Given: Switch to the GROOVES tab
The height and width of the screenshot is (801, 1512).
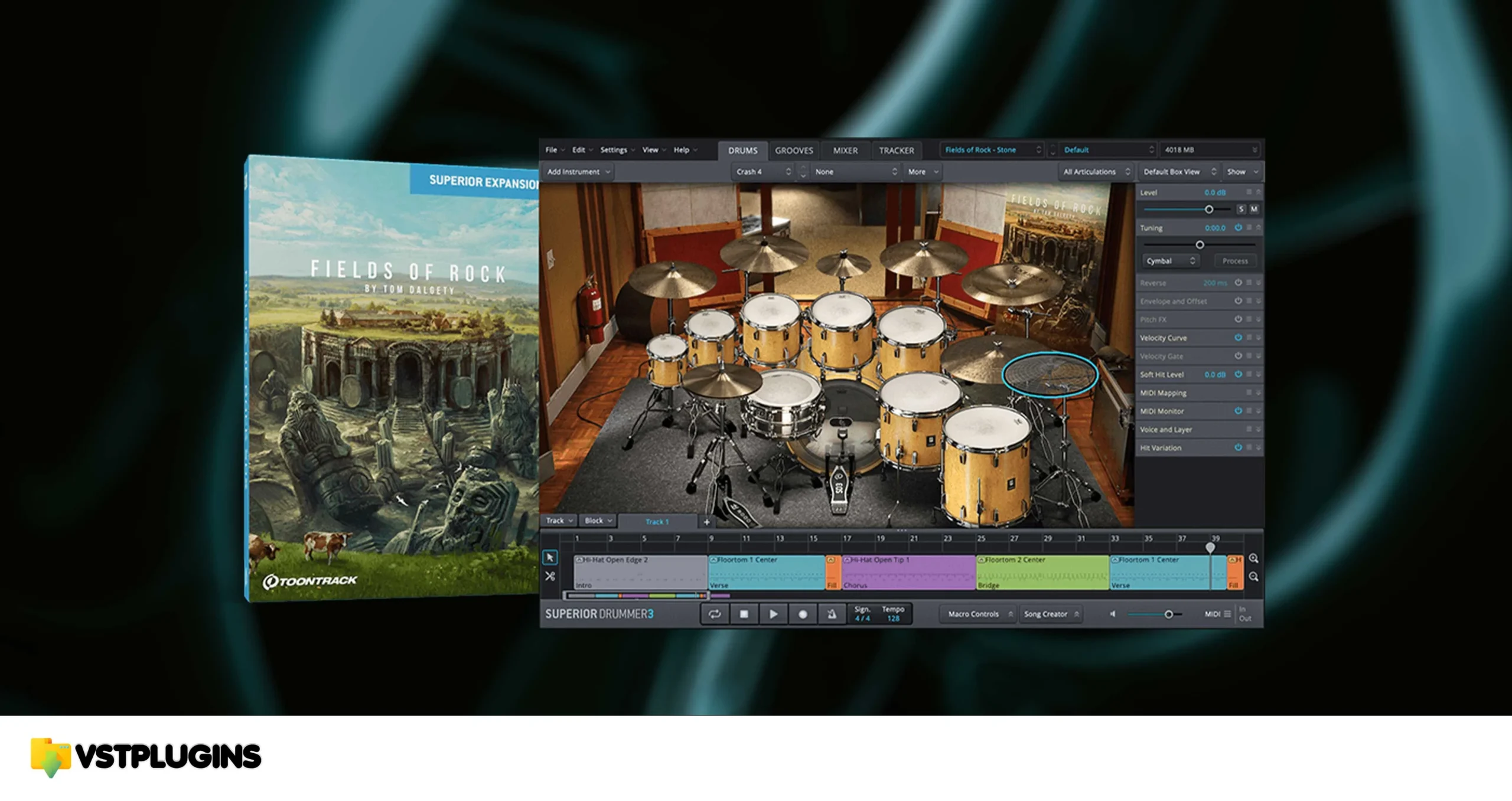Looking at the screenshot, I should 794,151.
